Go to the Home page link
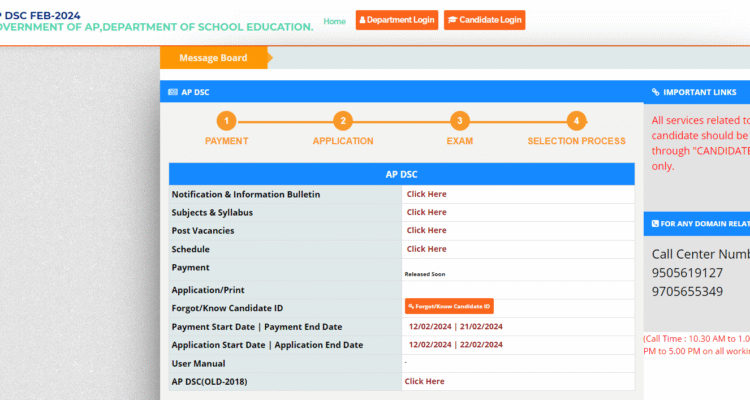 334,21
